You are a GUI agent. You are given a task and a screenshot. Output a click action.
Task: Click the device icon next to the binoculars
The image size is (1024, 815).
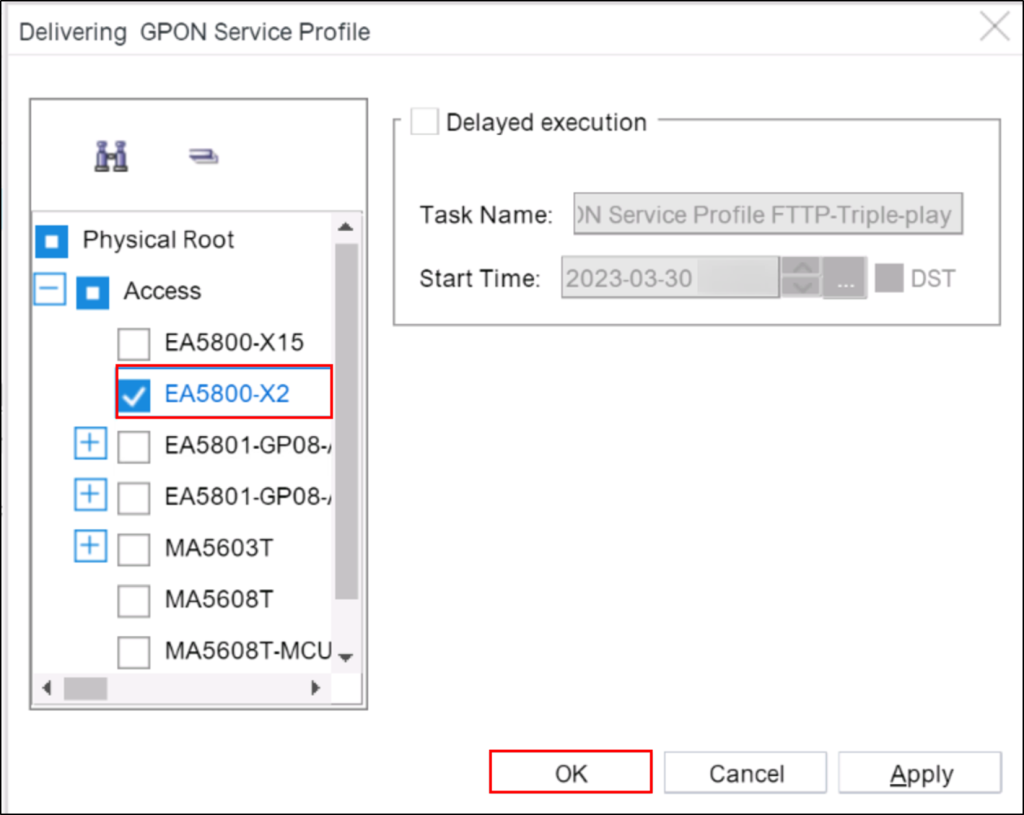click(201, 155)
